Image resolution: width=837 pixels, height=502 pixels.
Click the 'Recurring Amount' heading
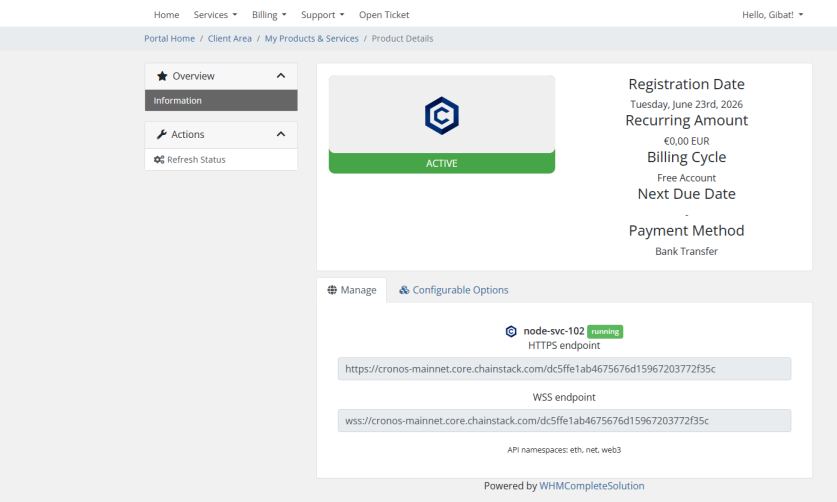pos(686,121)
